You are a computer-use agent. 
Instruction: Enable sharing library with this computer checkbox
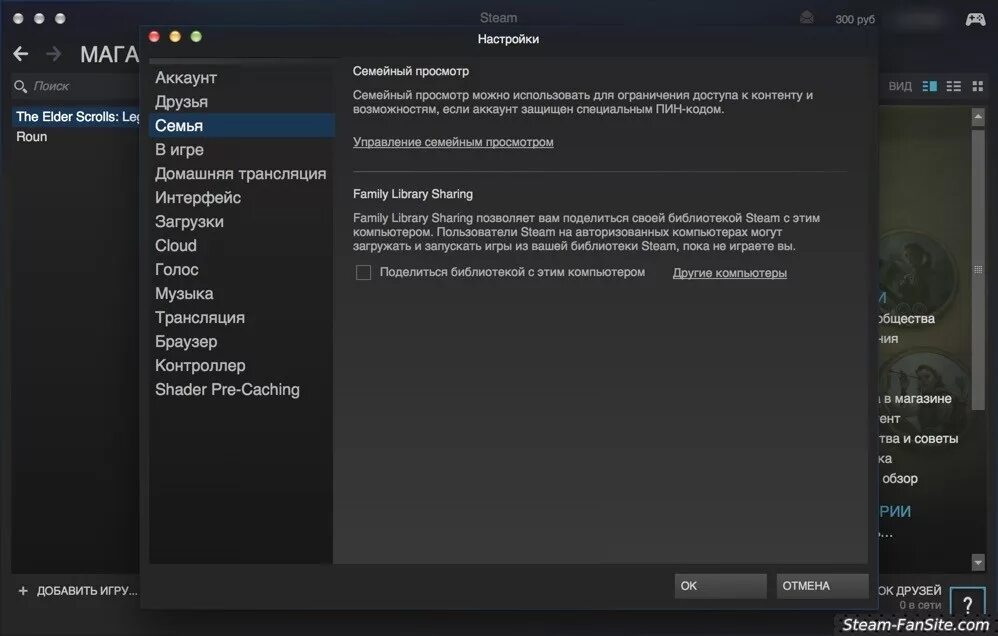tap(363, 272)
